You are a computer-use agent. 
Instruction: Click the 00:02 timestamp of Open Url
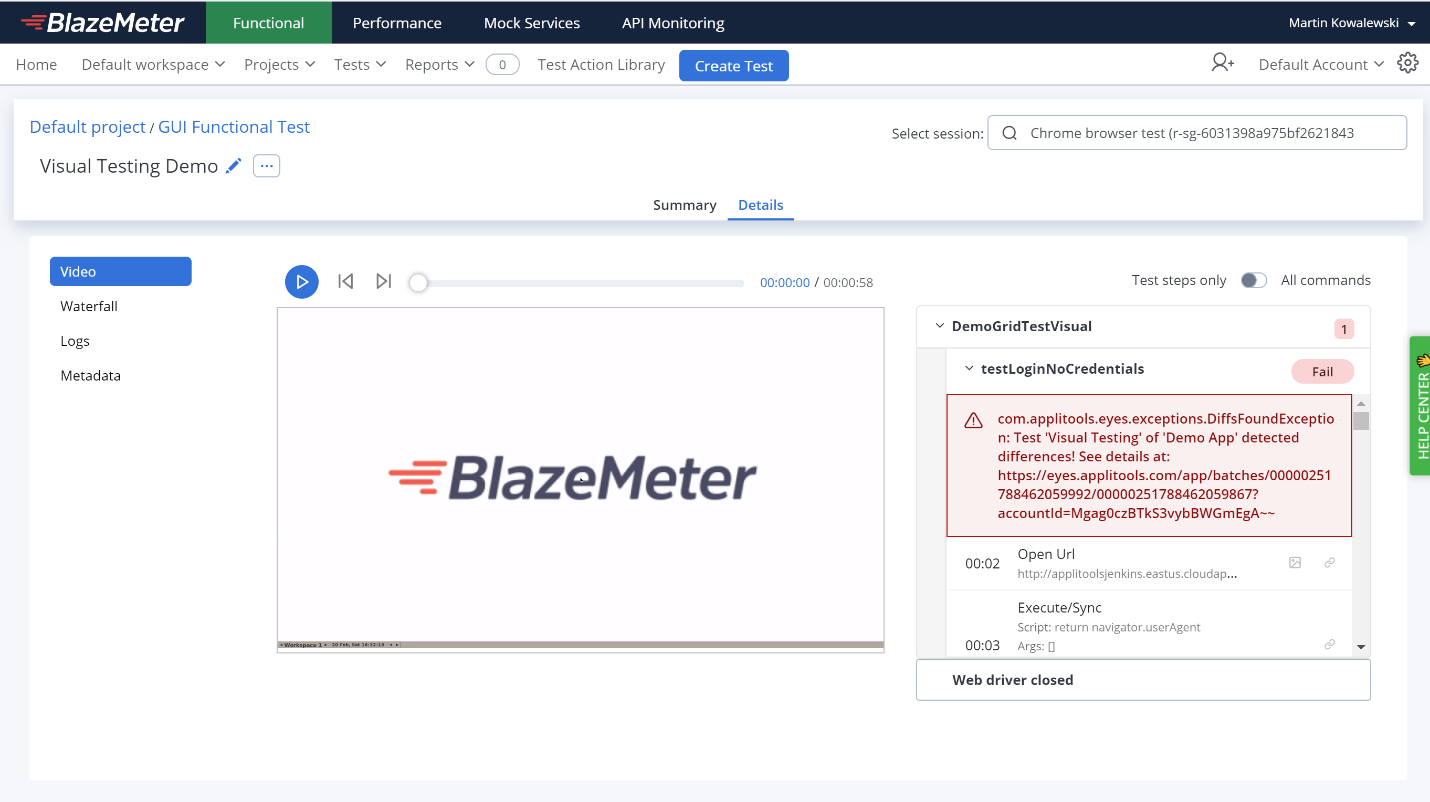982,564
